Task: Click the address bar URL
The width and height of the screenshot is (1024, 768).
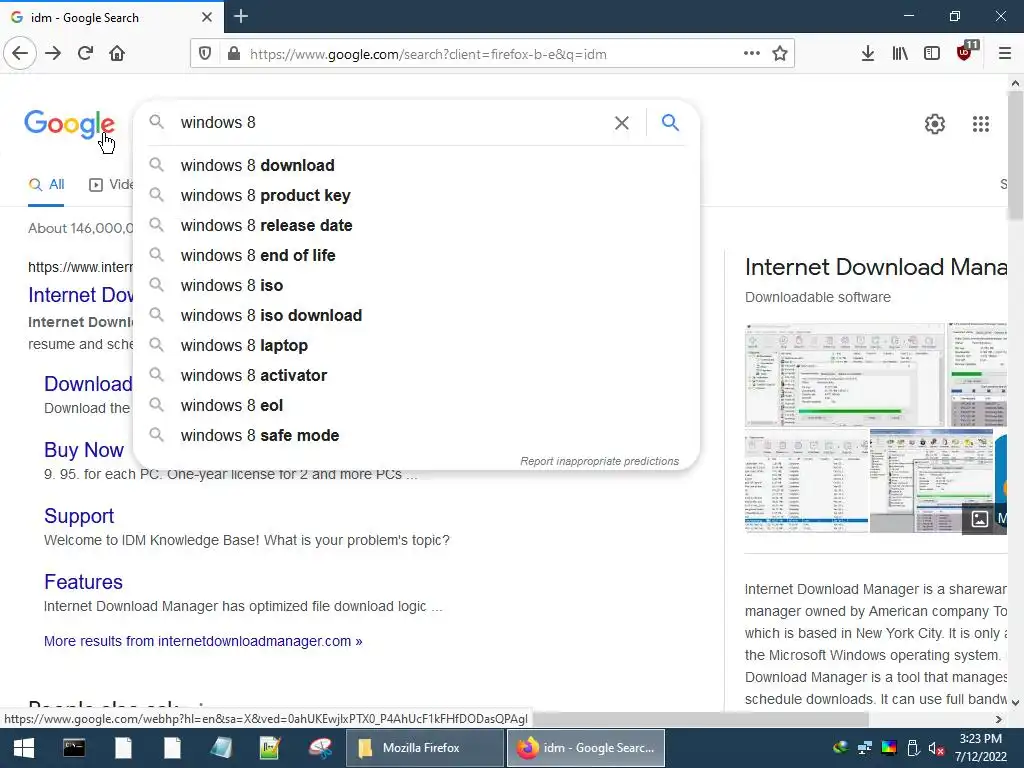Action: pos(428,54)
